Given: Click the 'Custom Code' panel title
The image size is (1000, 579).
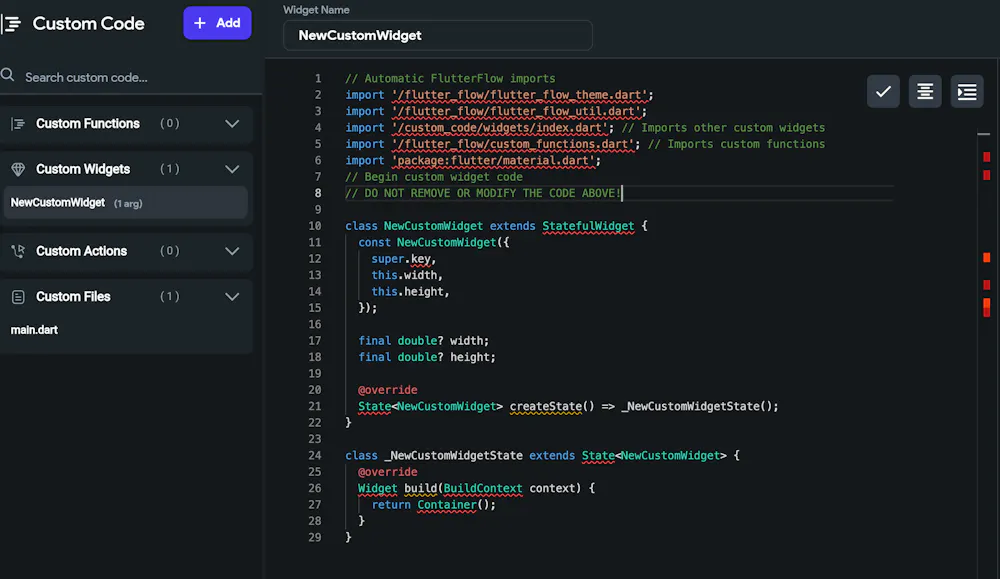Looking at the screenshot, I should (x=89, y=24).
